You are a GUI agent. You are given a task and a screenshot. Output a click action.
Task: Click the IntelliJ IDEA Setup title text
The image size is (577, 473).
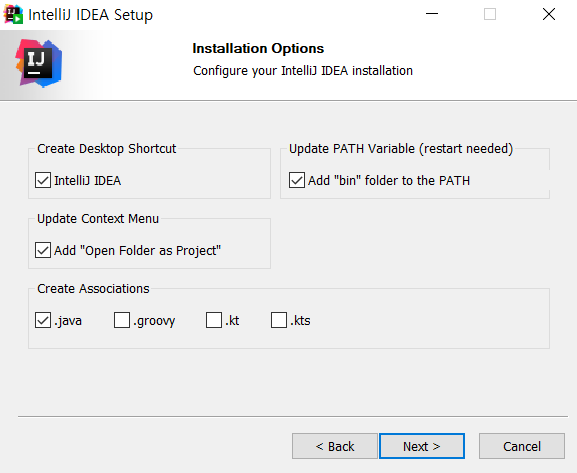pos(91,15)
